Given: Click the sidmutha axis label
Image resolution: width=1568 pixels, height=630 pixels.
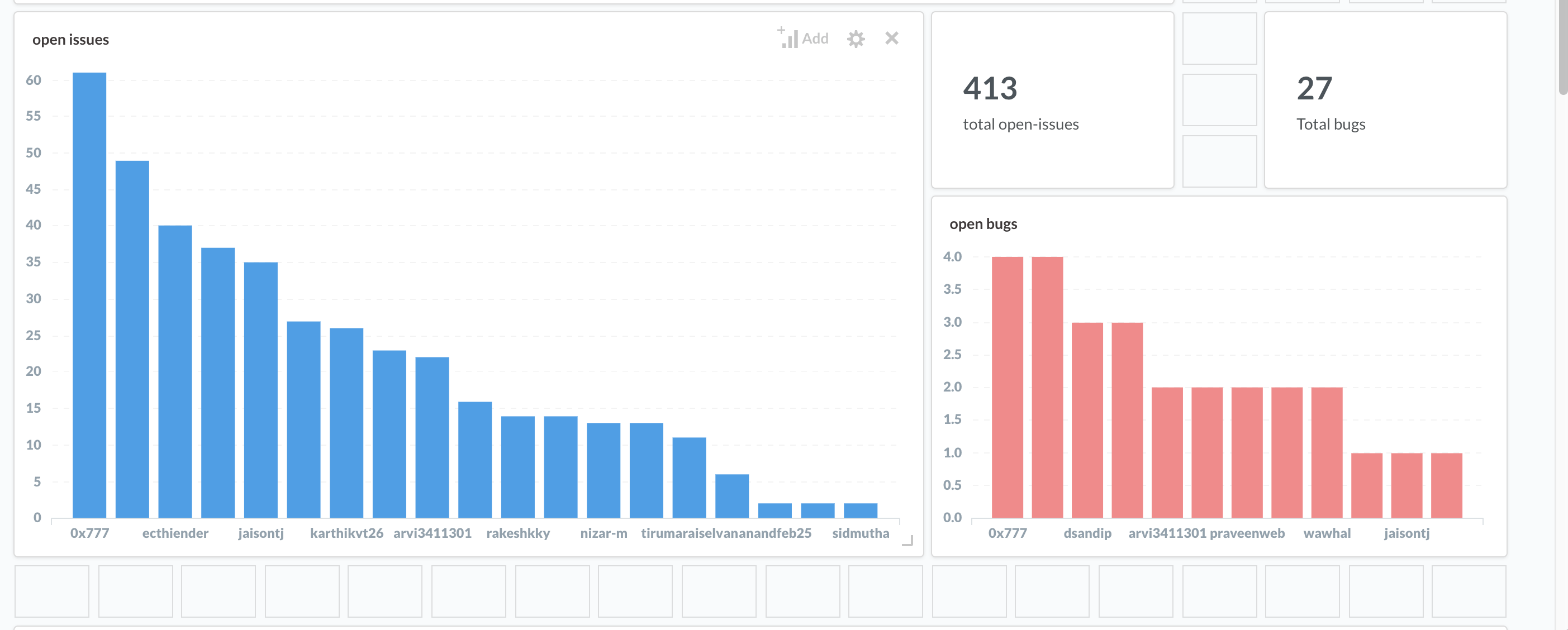Looking at the screenshot, I should pyautogui.click(x=860, y=533).
